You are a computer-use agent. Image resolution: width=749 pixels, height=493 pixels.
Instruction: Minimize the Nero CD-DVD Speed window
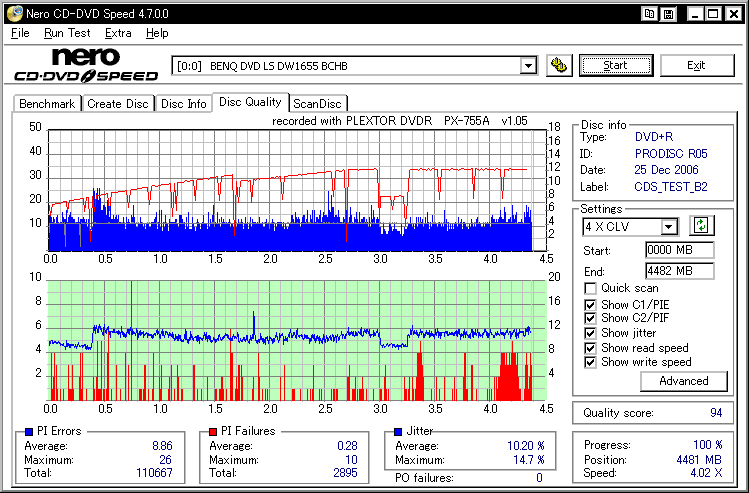pos(695,14)
